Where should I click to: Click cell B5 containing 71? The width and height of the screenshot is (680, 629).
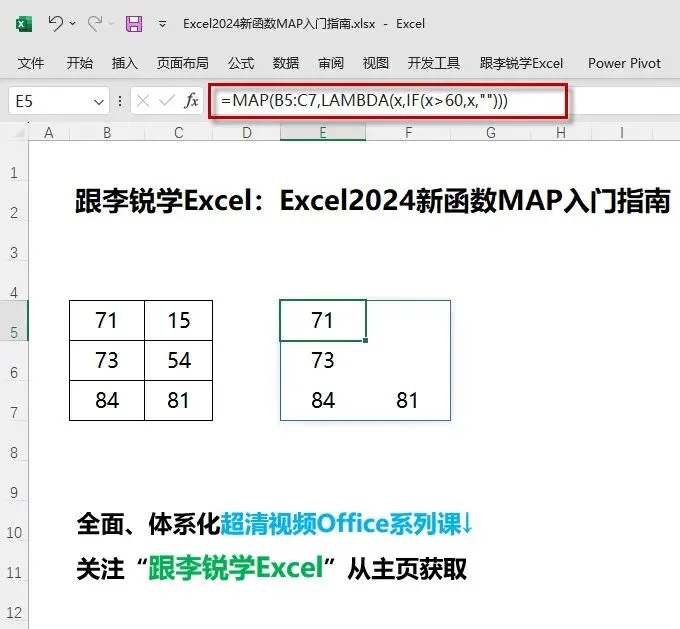107,320
